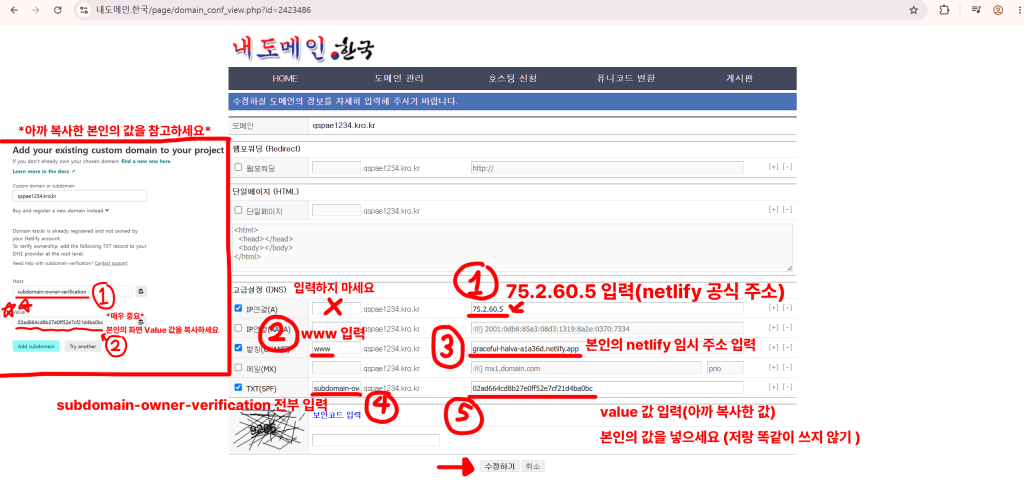Image resolution: width=1024 pixels, height=481 pixels.
Task: Open the HOME menu item
Action: click(x=285, y=78)
